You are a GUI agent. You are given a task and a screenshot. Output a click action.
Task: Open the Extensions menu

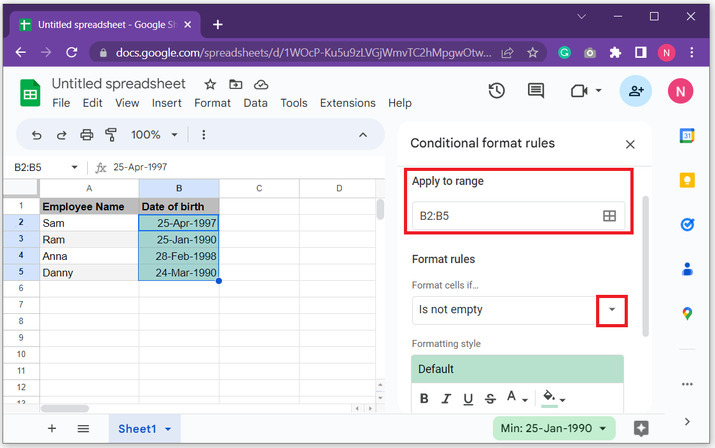(x=347, y=103)
